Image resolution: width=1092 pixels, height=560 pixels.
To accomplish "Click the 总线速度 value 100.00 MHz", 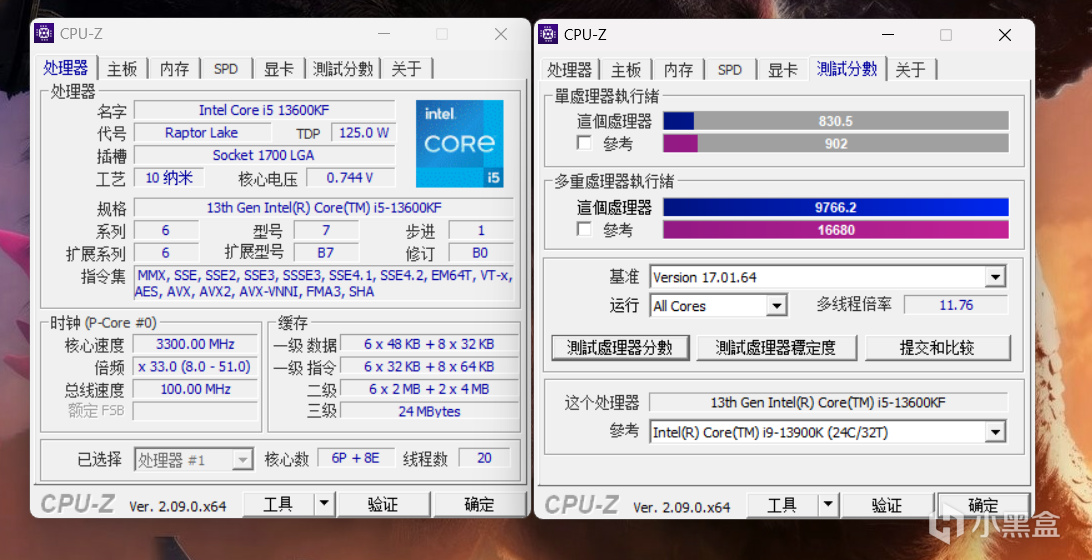I will 195,389.
